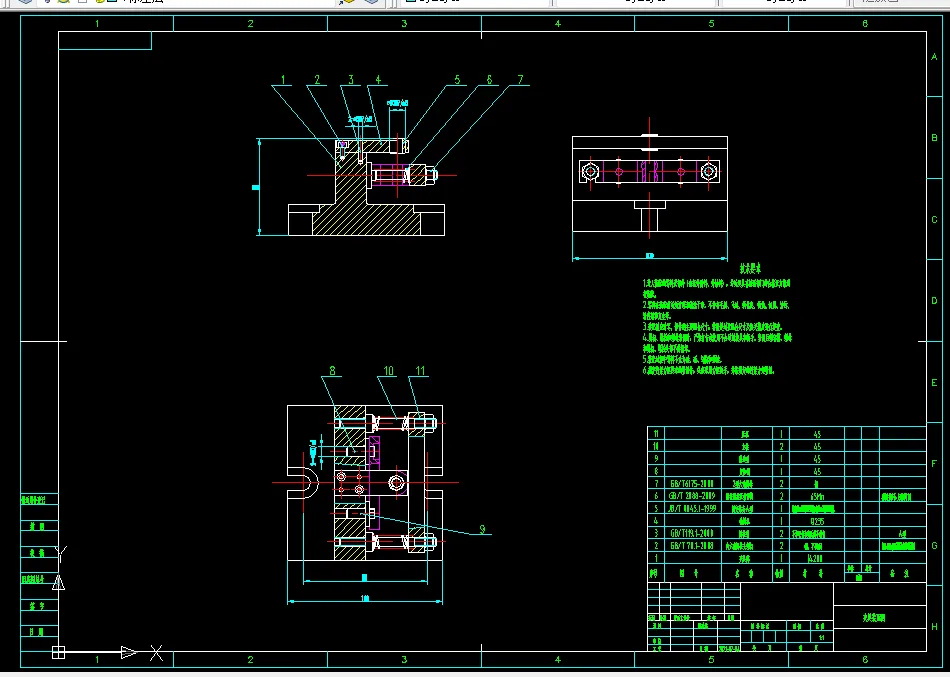Click border zone letter F
Screen dimensions: 950x677
click(934, 464)
